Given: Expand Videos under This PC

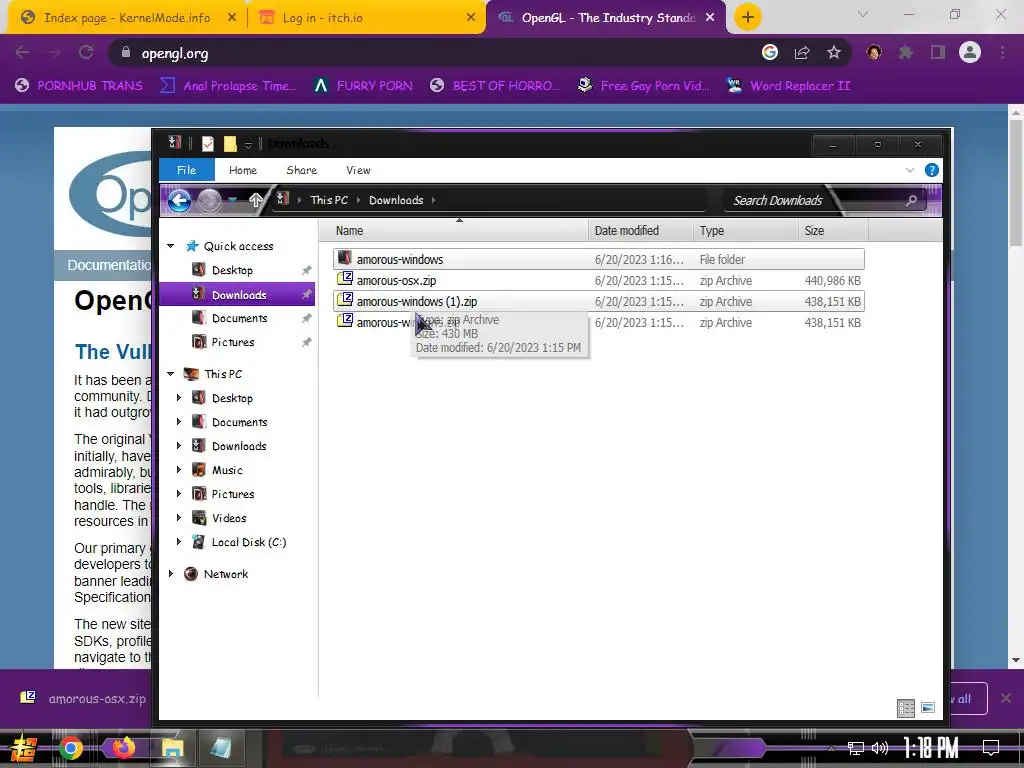Looking at the screenshot, I should click(179, 517).
